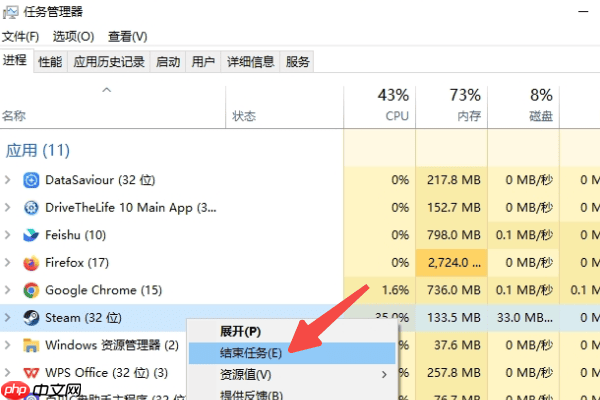Click the 798.0 MB memory cell for Feishu

point(452,235)
